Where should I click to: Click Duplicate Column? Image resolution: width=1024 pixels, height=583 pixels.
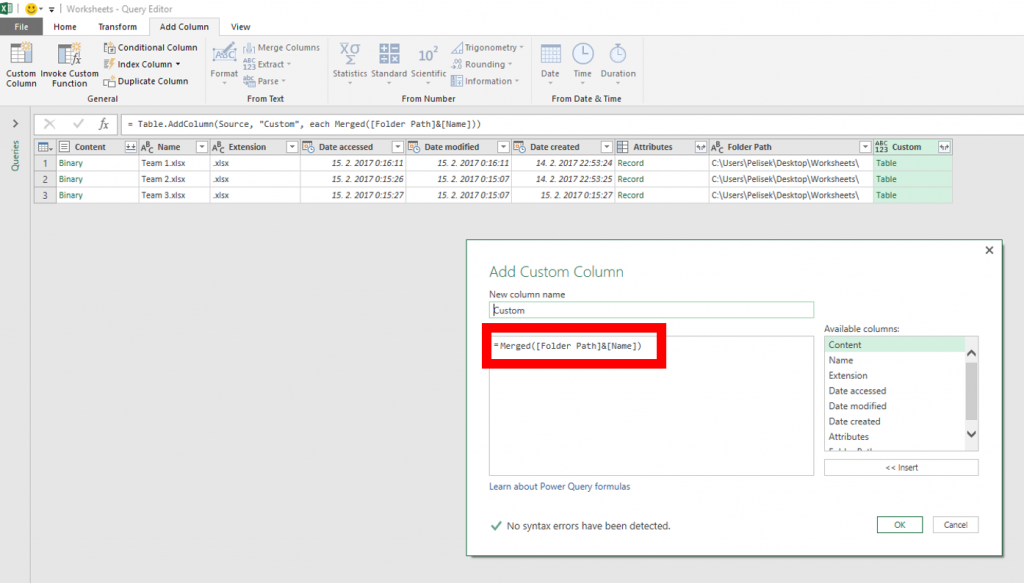pos(146,81)
